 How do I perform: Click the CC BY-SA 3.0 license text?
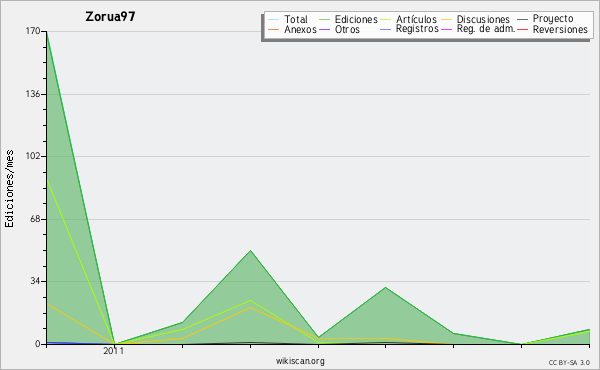tap(569, 363)
